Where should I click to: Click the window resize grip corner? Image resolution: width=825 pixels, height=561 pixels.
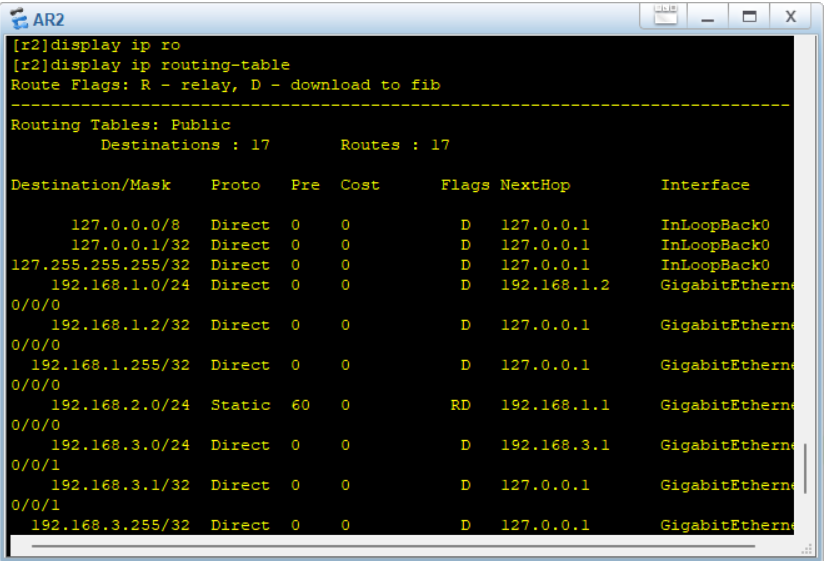[807, 549]
